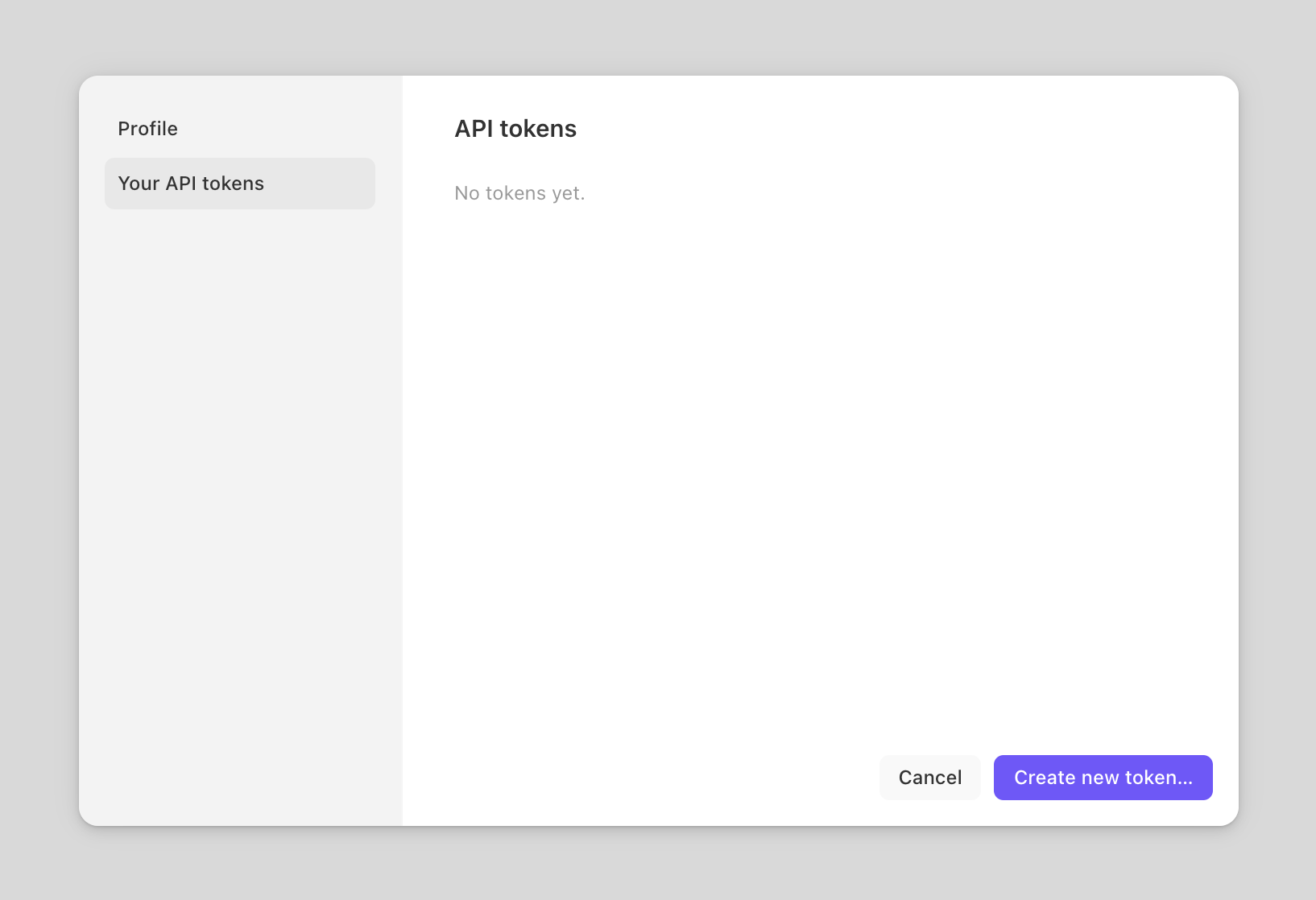Click the API tokens heading text
This screenshot has width=1316, height=900.
coord(515,128)
